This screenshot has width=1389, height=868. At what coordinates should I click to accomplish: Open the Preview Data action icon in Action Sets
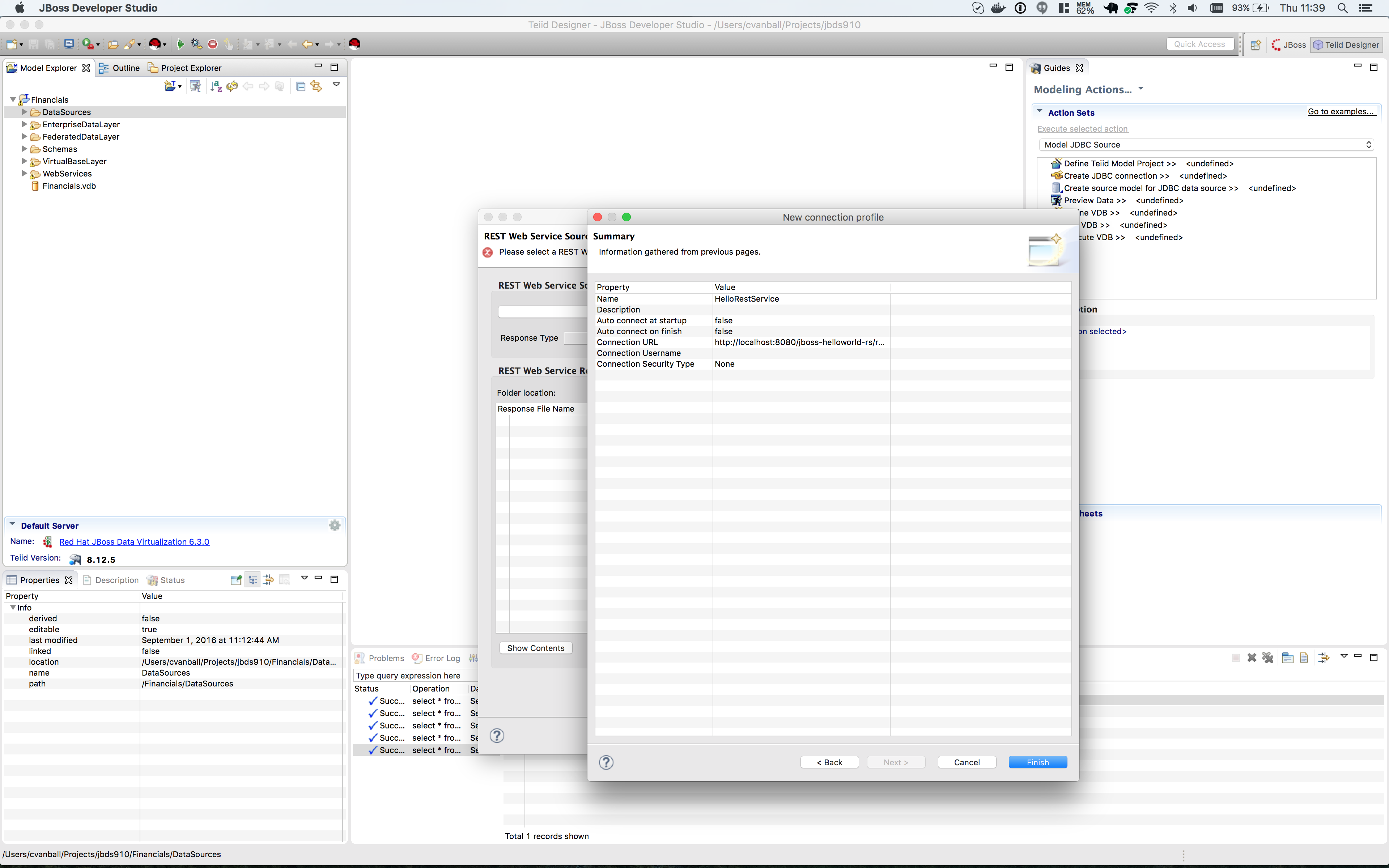[1056, 200]
